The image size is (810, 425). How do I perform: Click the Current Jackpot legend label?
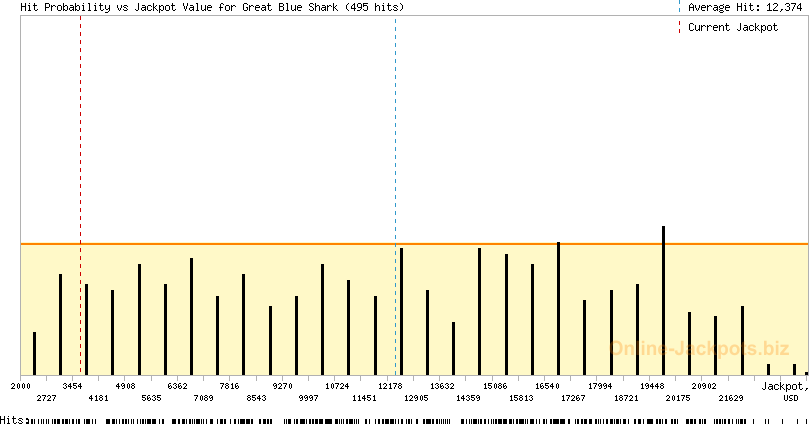click(x=733, y=27)
